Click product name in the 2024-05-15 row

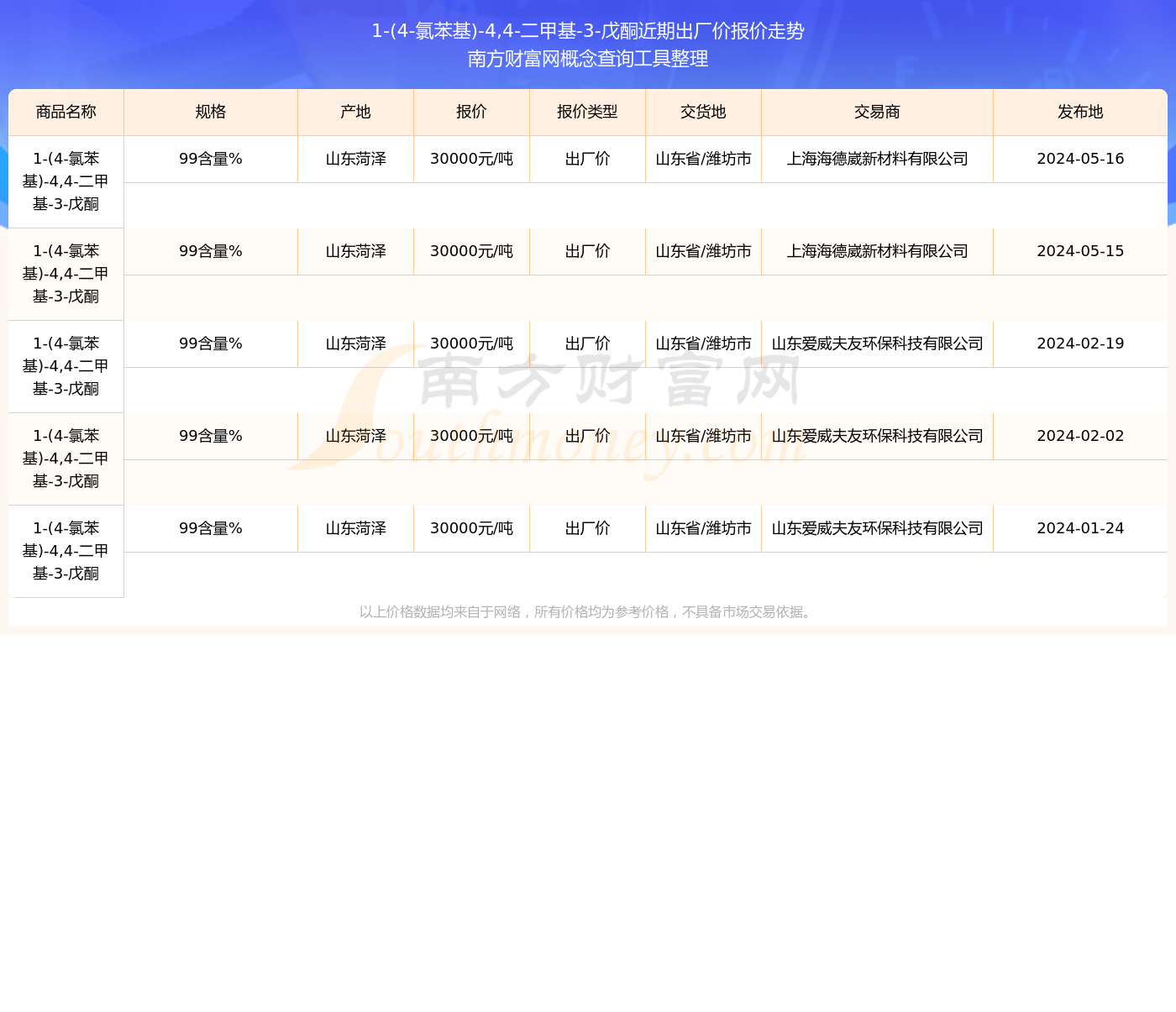click(66, 274)
